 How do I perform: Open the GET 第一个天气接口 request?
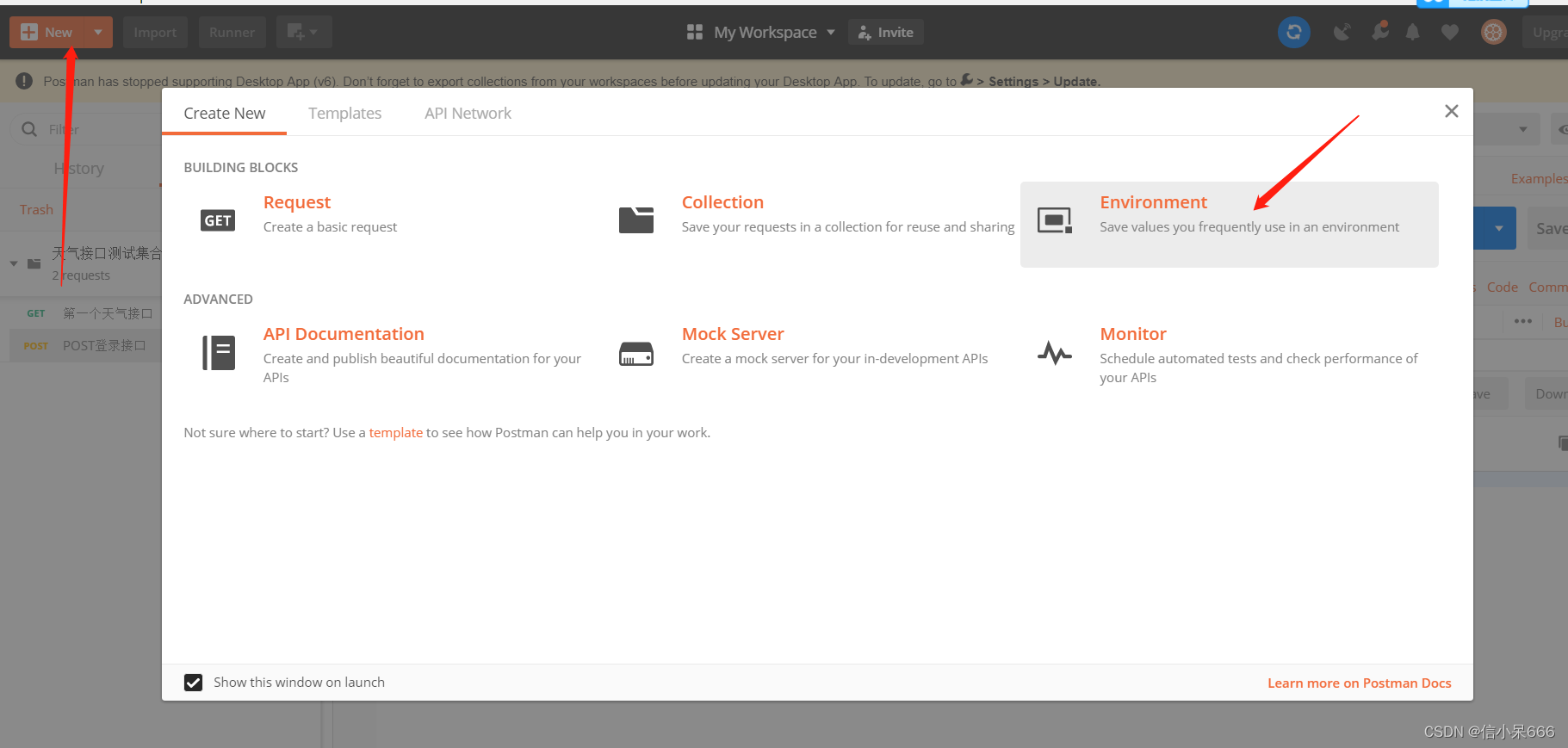[x=81, y=313]
